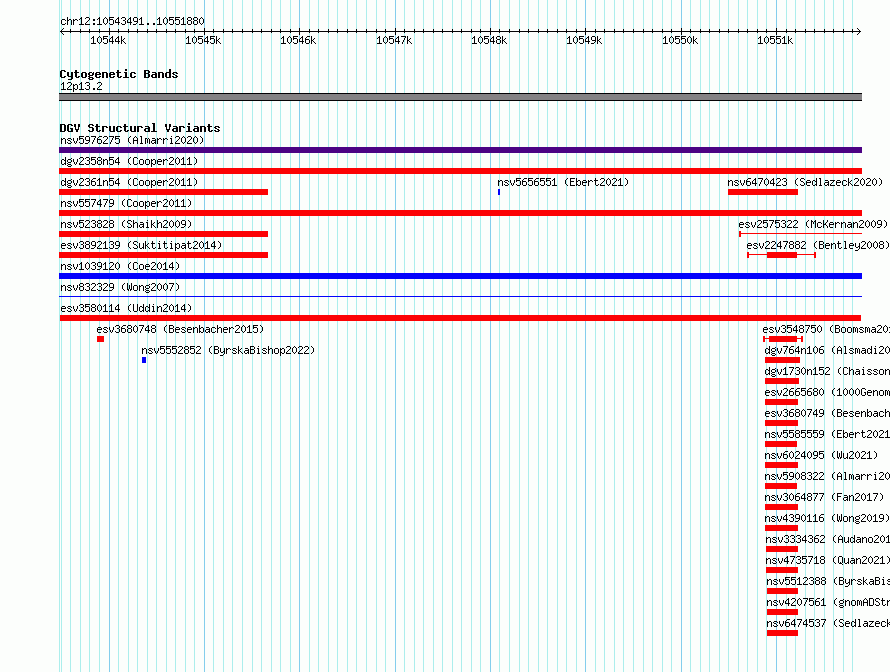Select esv3680748 (Besenbacher2015) label
The image size is (890, 672).
[180, 329]
